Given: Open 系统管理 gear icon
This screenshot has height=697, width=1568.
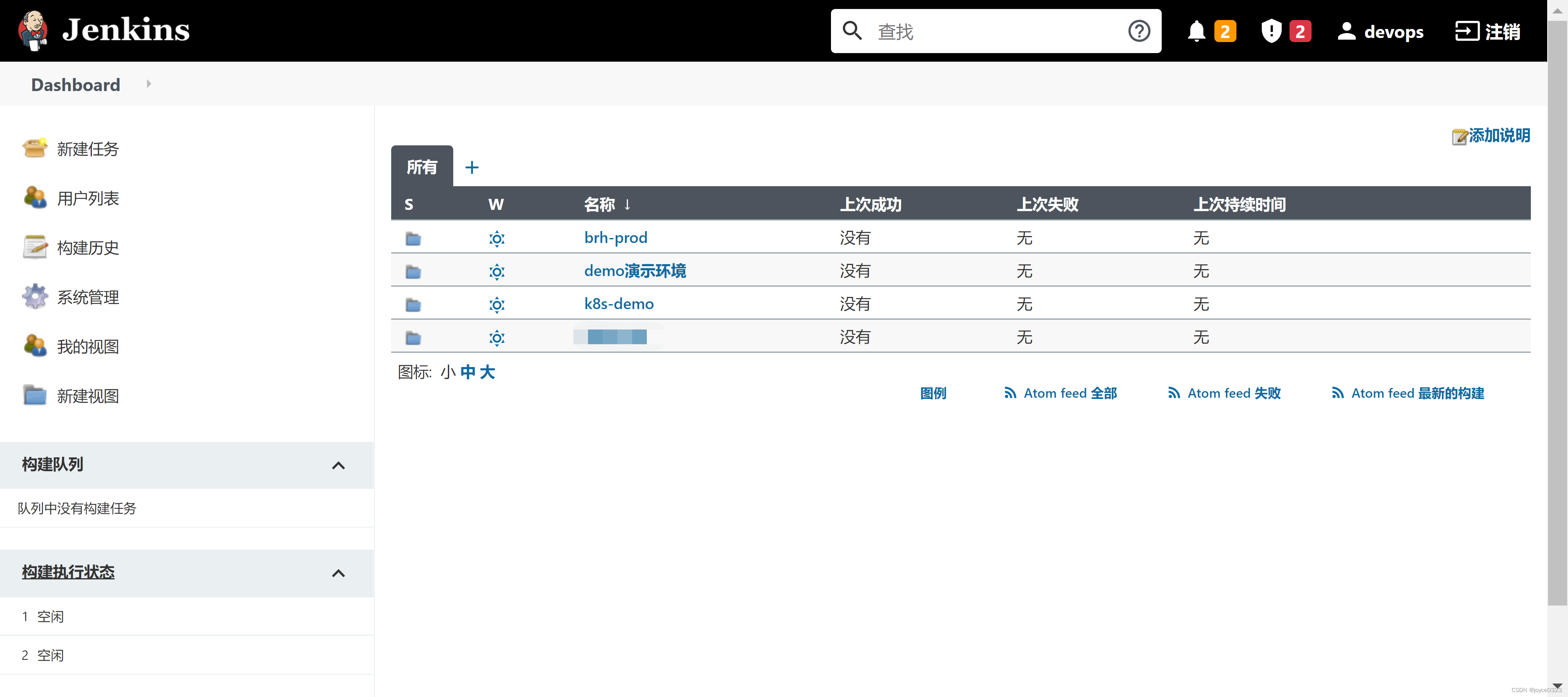Looking at the screenshot, I should [35, 296].
